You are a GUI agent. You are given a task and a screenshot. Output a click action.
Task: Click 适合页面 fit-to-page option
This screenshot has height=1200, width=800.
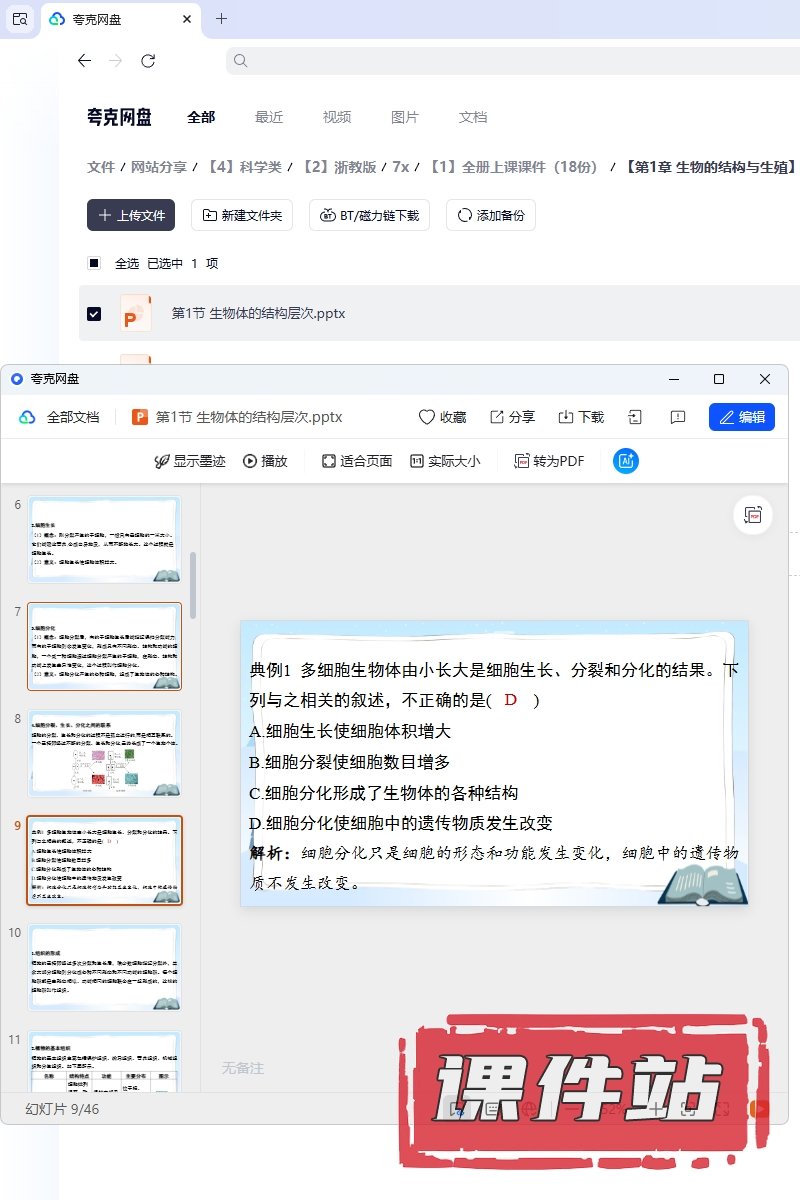[x=356, y=461]
